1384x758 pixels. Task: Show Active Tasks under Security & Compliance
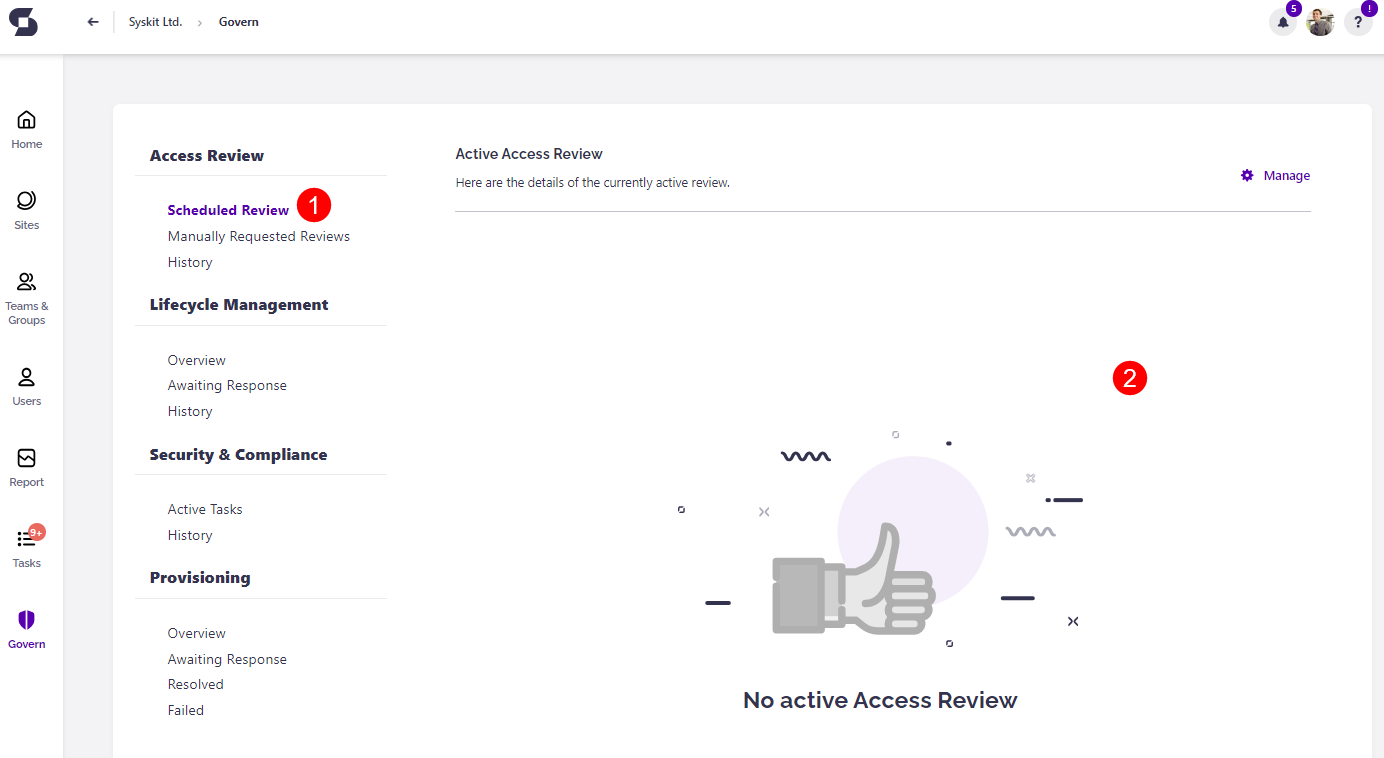click(205, 509)
